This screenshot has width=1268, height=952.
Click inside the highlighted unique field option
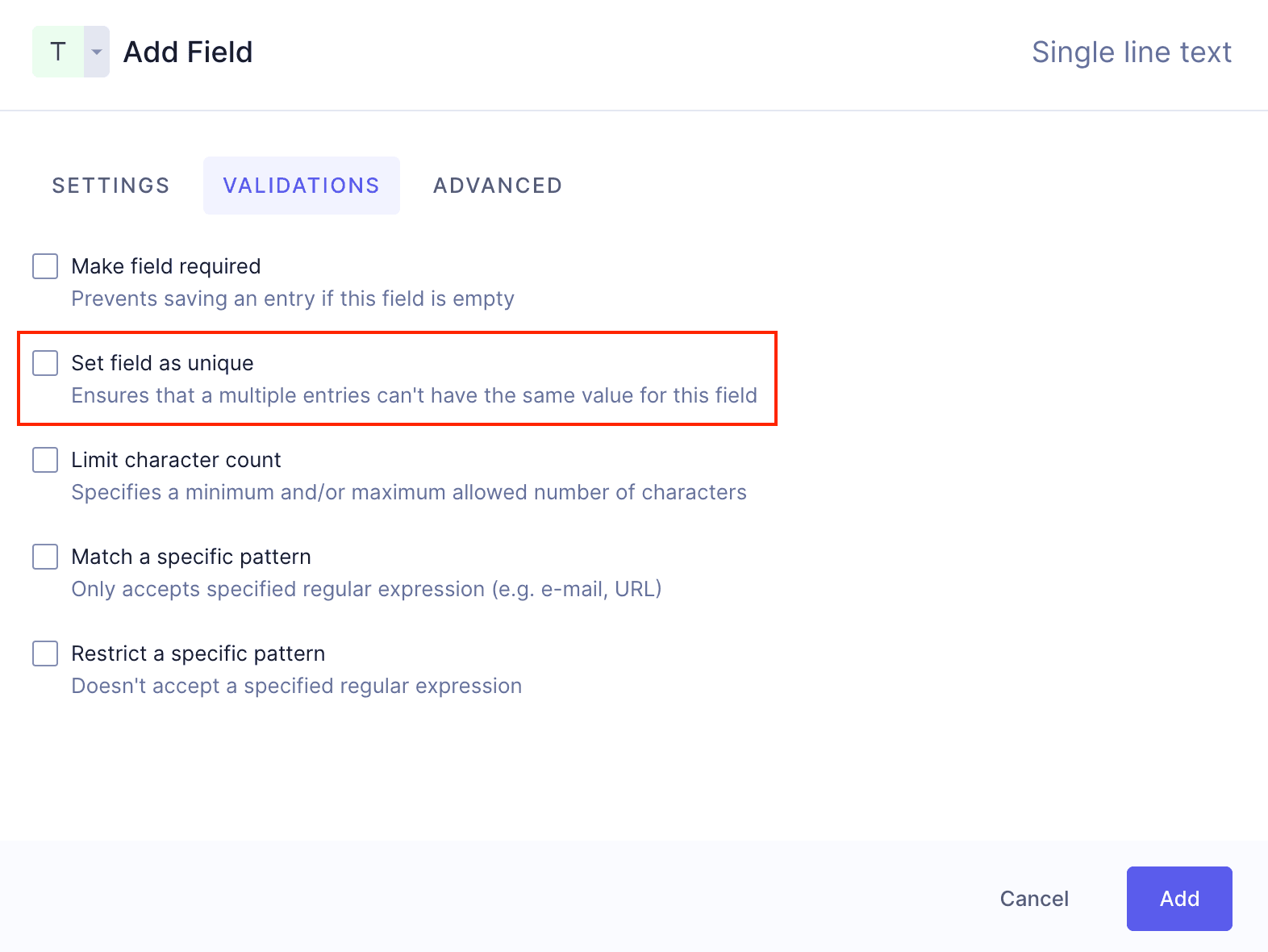(395, 378)
